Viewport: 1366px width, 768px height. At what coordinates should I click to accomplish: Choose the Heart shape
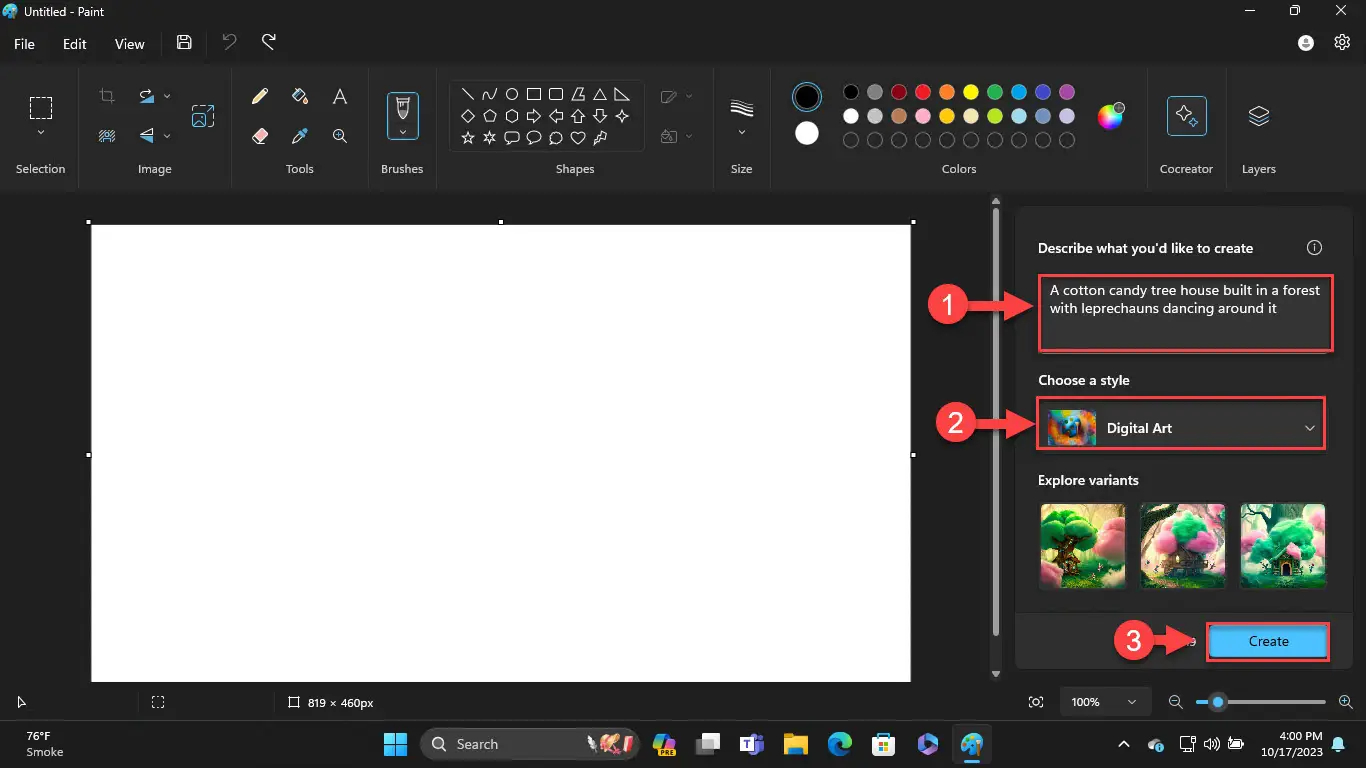coord(578,138)
